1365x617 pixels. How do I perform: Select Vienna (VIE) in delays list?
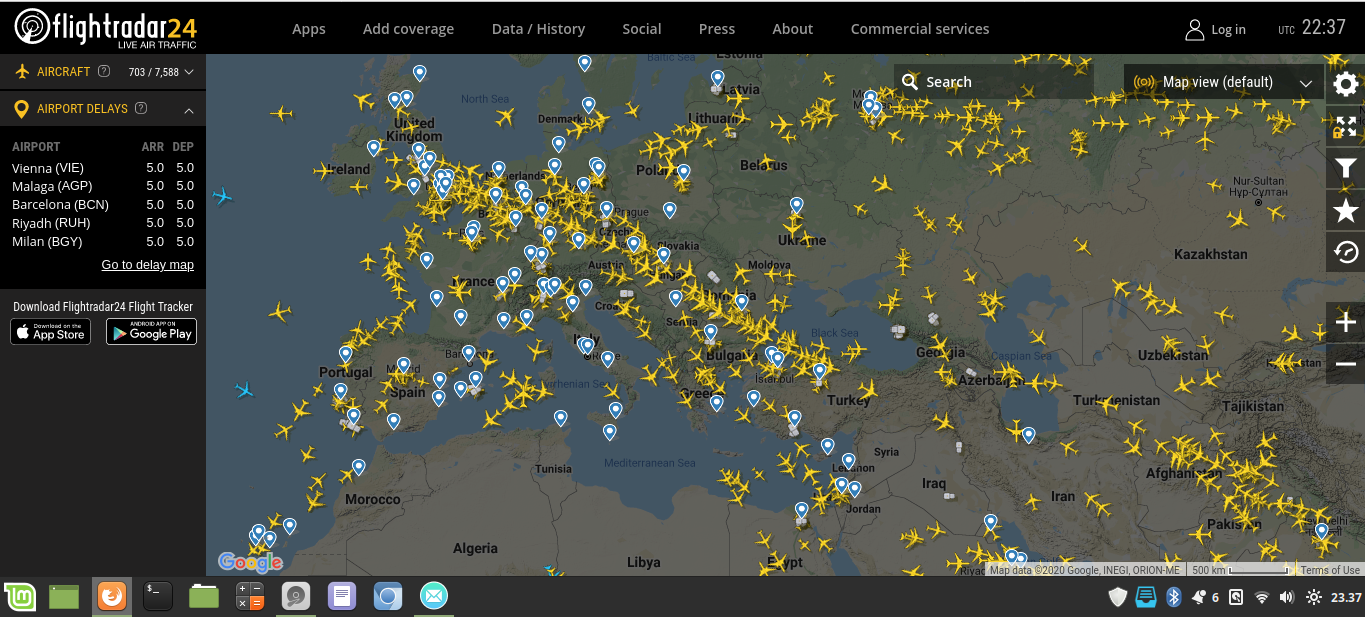[103, 168]
